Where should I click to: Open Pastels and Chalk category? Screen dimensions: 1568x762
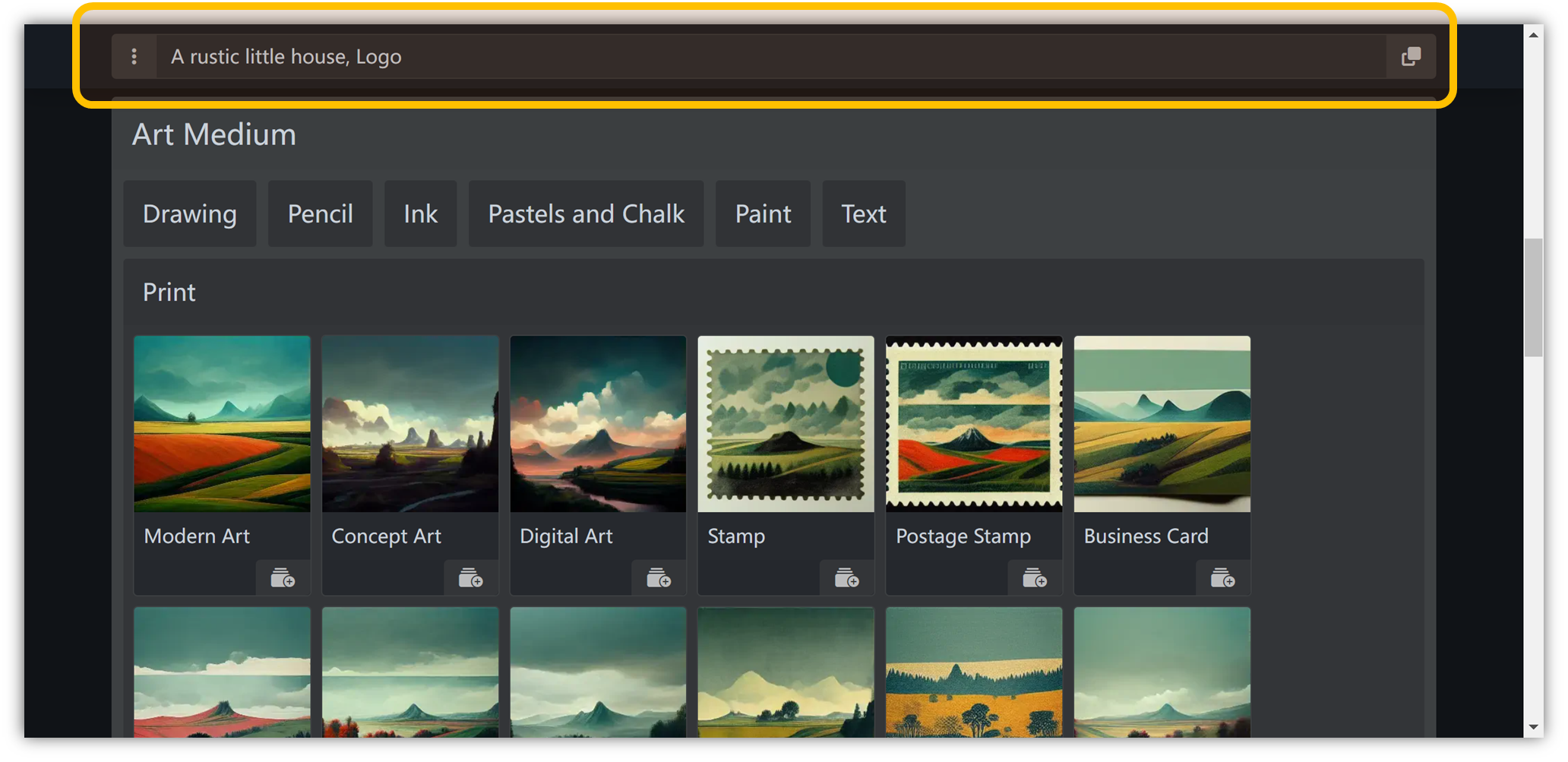586,213
